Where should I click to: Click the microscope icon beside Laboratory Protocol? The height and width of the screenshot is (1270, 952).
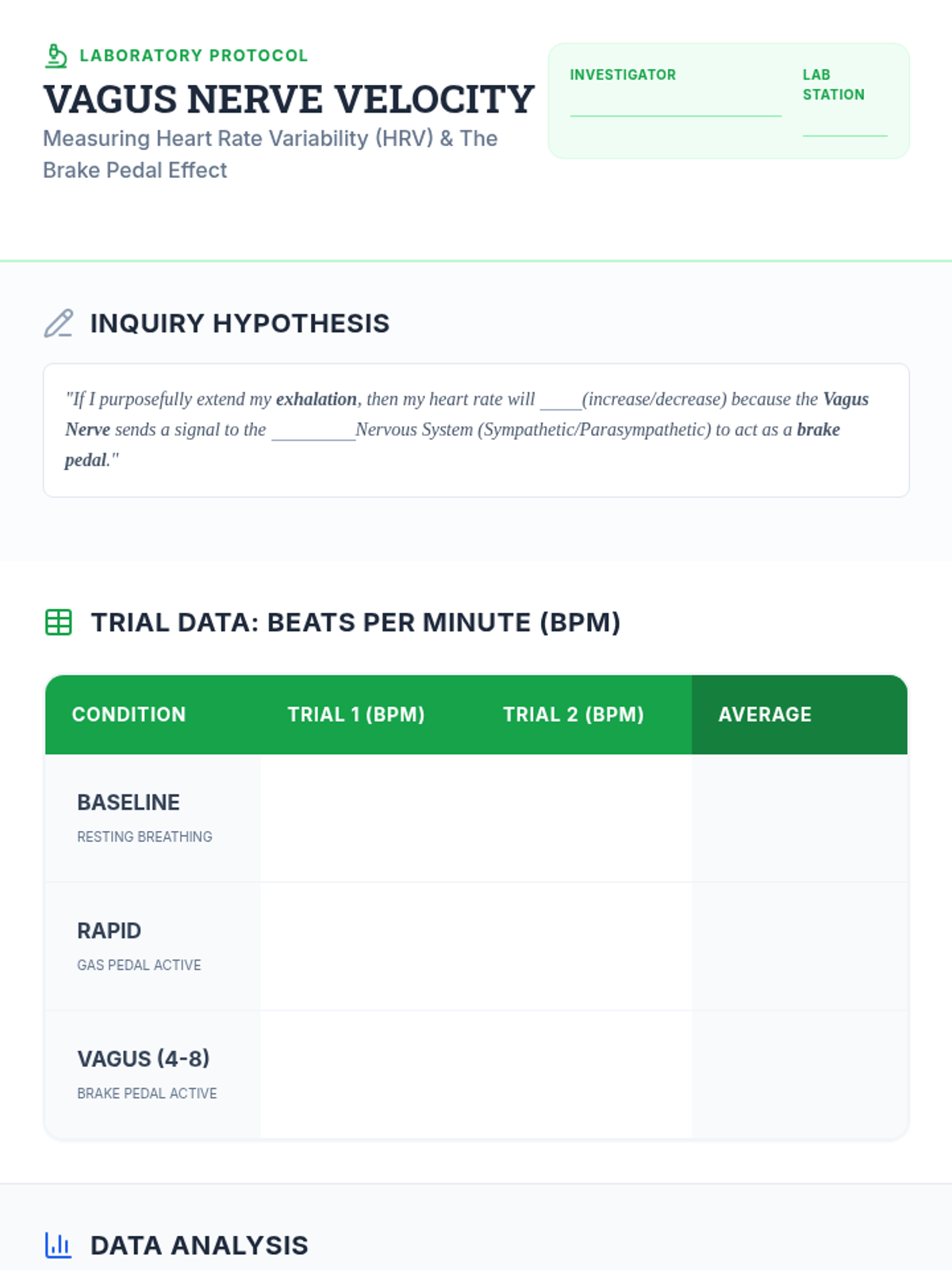point(56,56)
